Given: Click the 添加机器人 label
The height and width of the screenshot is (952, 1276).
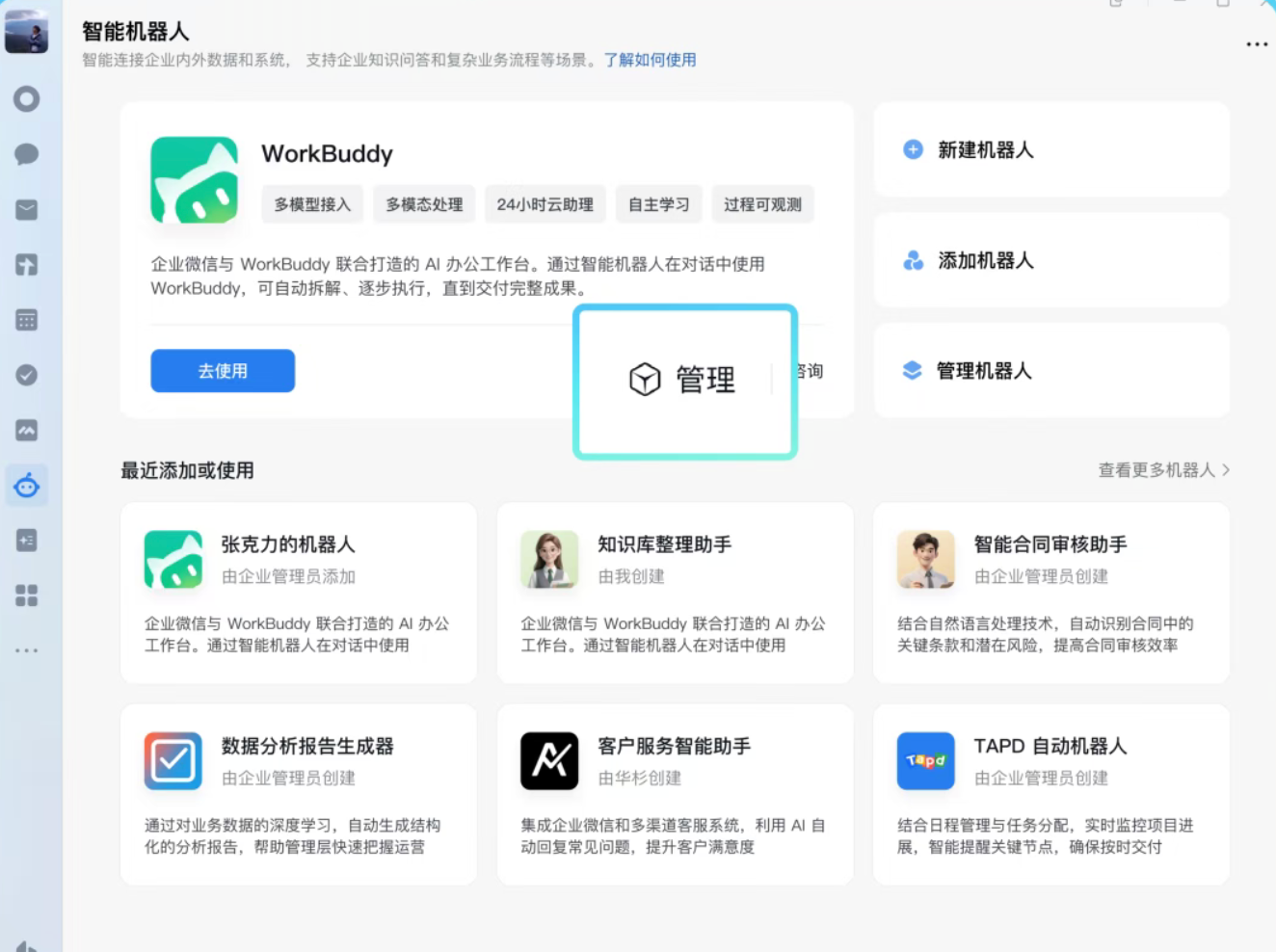Looking at the screenshot, I should pyautogui.click(x=986, y=261).
